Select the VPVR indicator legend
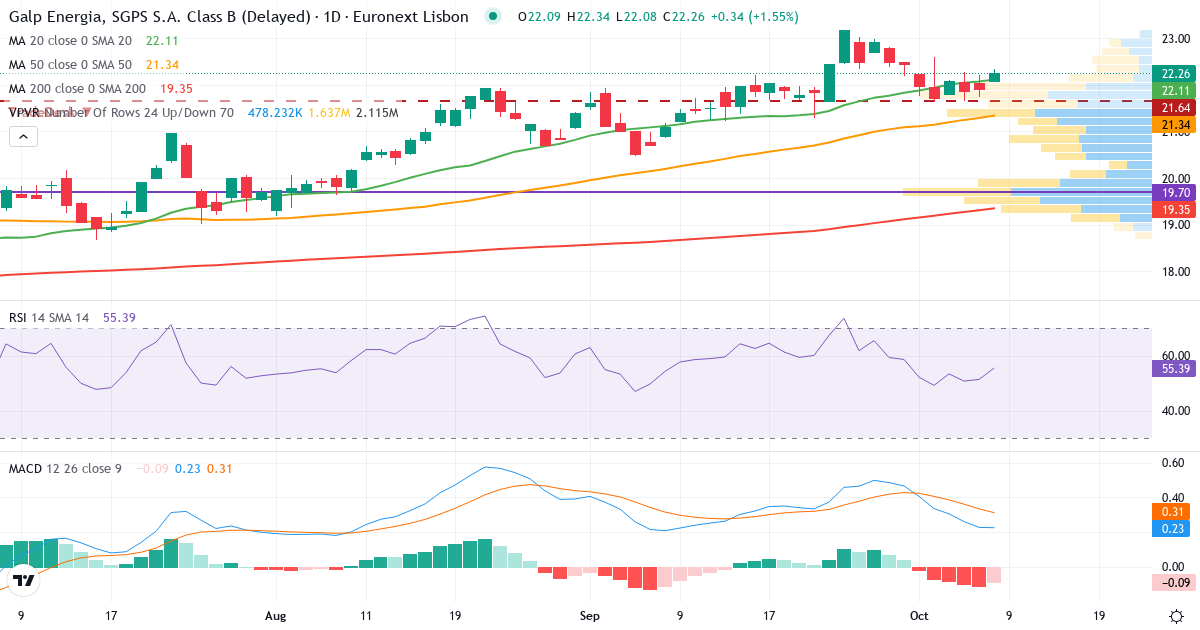This screenshot has width=1200, height=630. (121, 113)
